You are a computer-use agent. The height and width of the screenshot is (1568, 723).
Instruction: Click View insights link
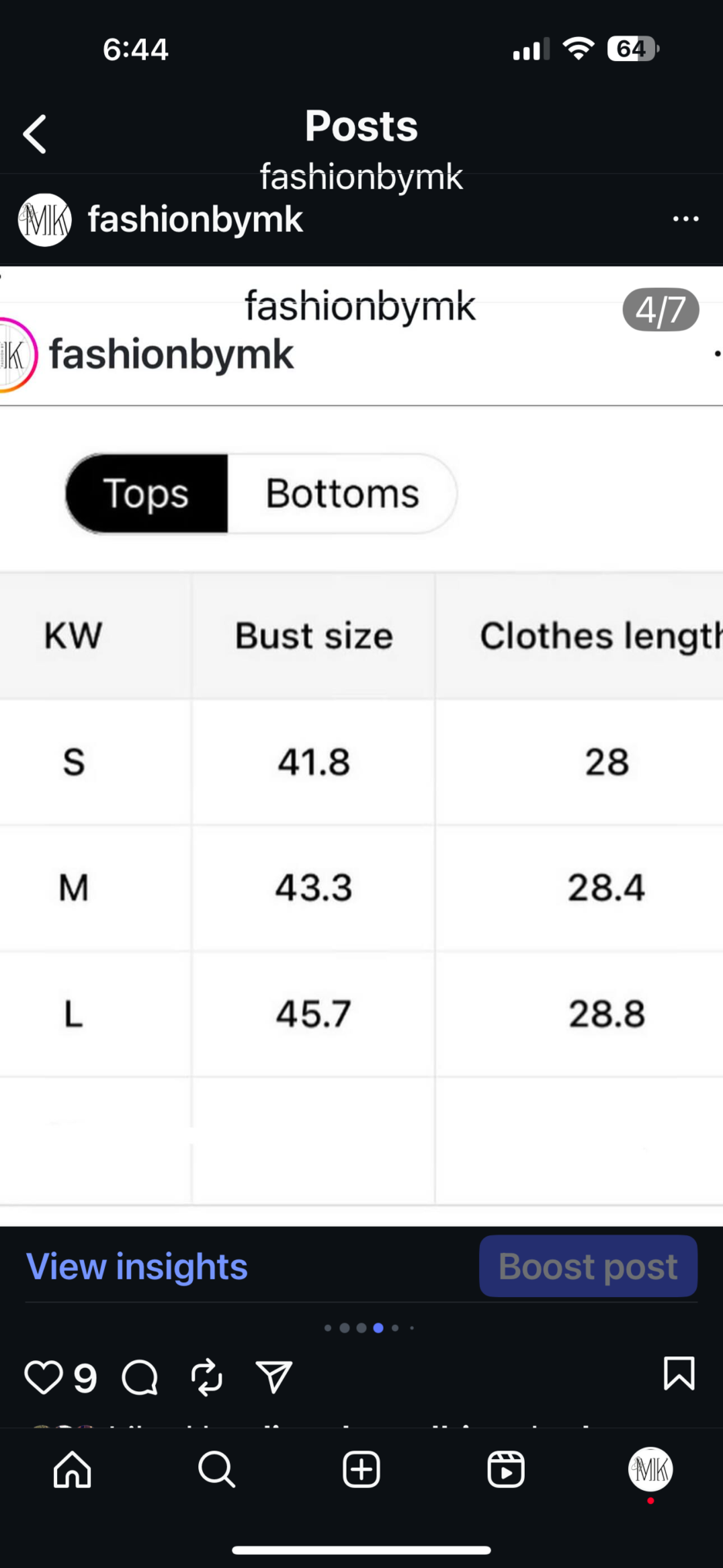(137, 1267)
